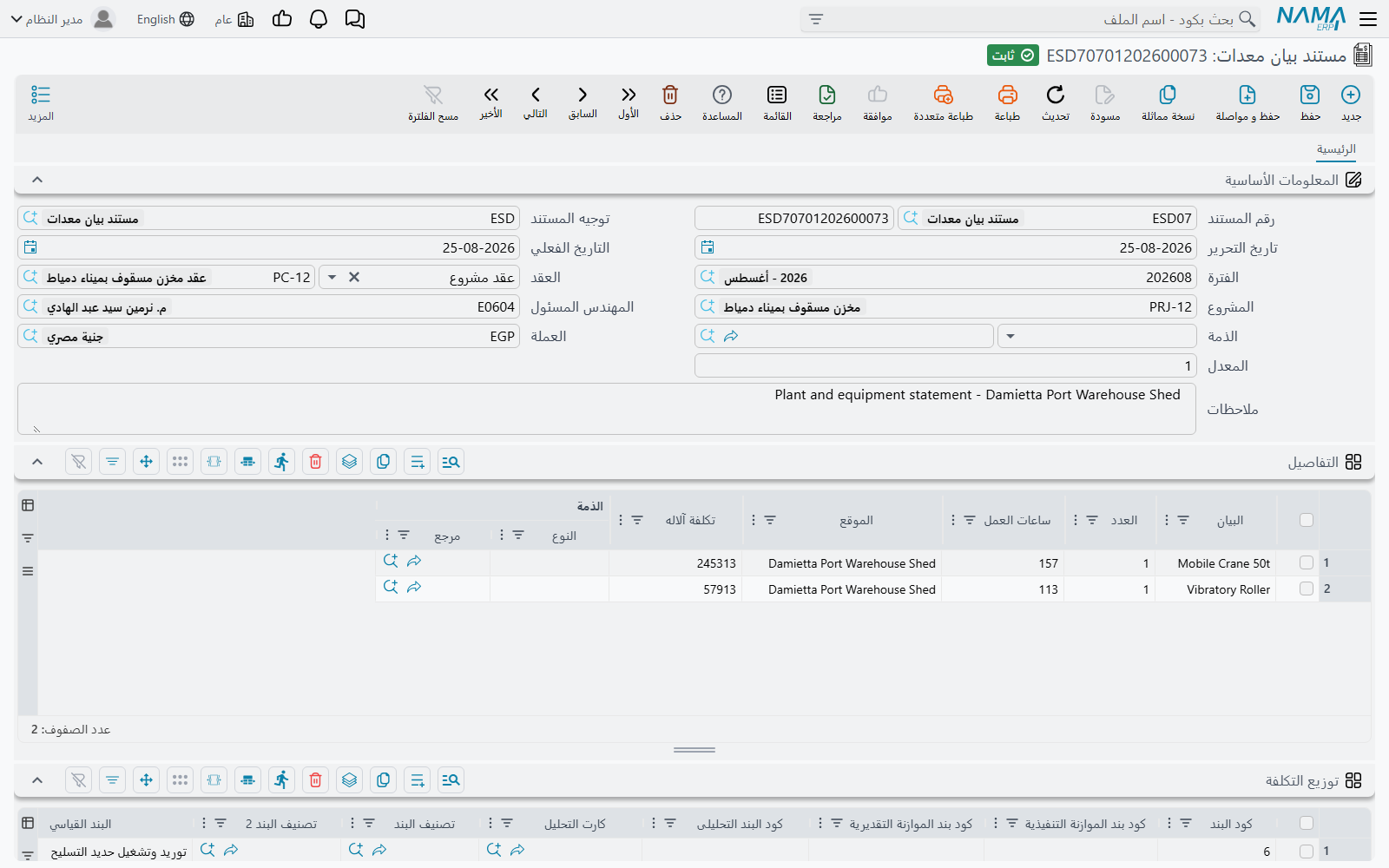Click add-row icon in التفاصيل toolbar
The width and height of the screenshot is (1389, 868).
point(418,462)
